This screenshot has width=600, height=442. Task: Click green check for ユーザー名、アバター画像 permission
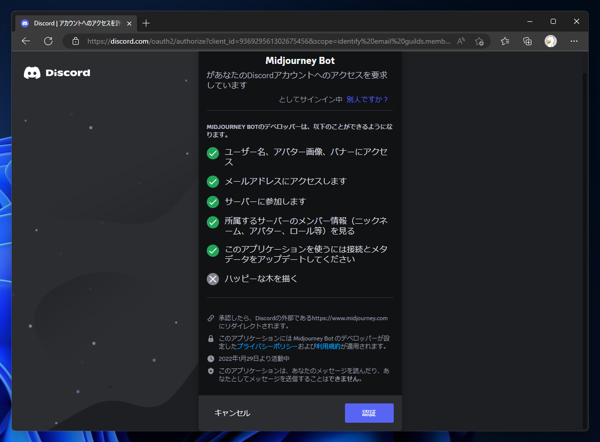(213, 153)
